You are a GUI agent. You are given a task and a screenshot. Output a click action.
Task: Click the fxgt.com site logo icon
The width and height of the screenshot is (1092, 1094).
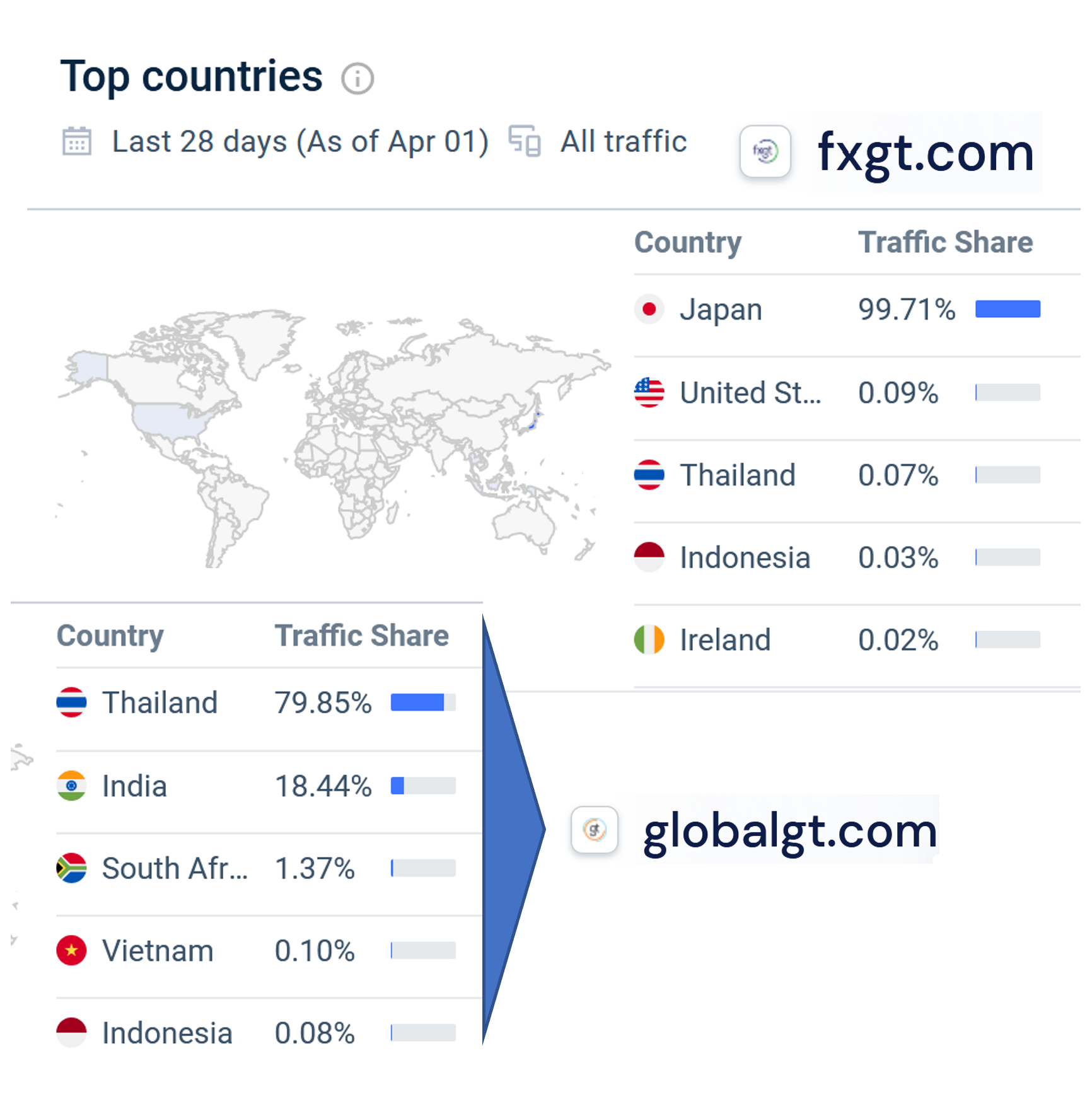pyautogui.click(x=765, y=151)
